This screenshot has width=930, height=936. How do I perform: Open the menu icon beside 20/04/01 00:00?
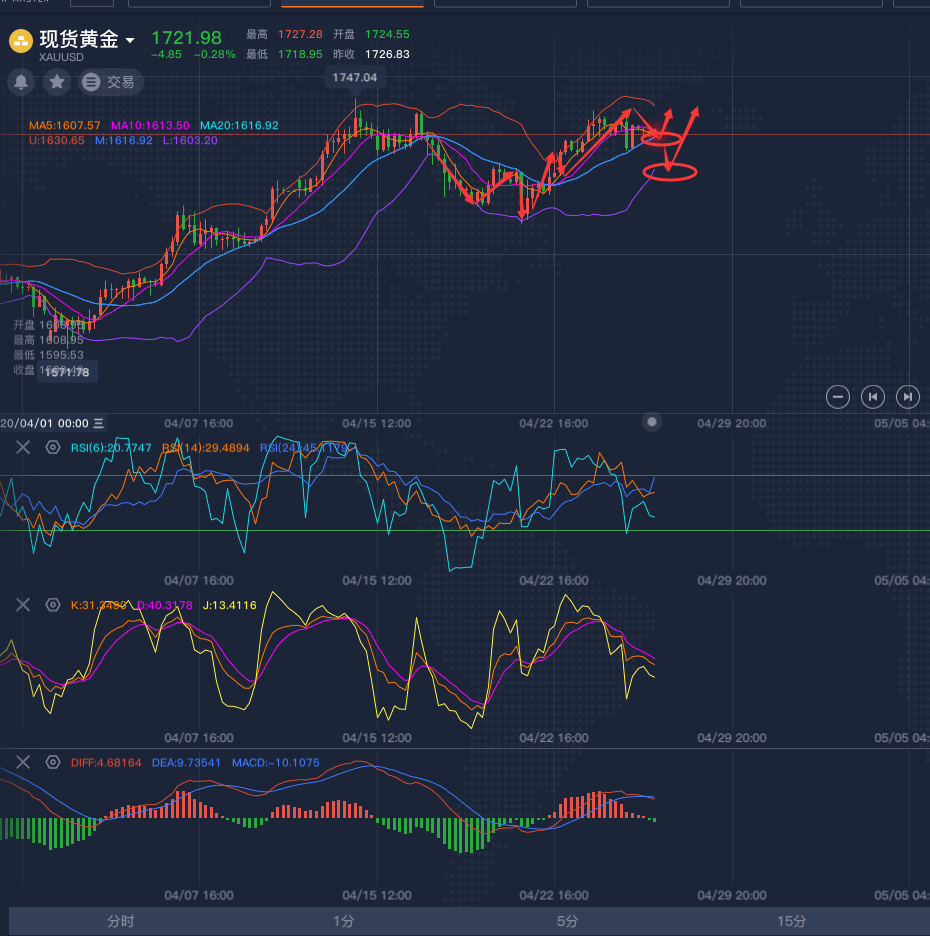pyautogui.click(x=99, y=424)
